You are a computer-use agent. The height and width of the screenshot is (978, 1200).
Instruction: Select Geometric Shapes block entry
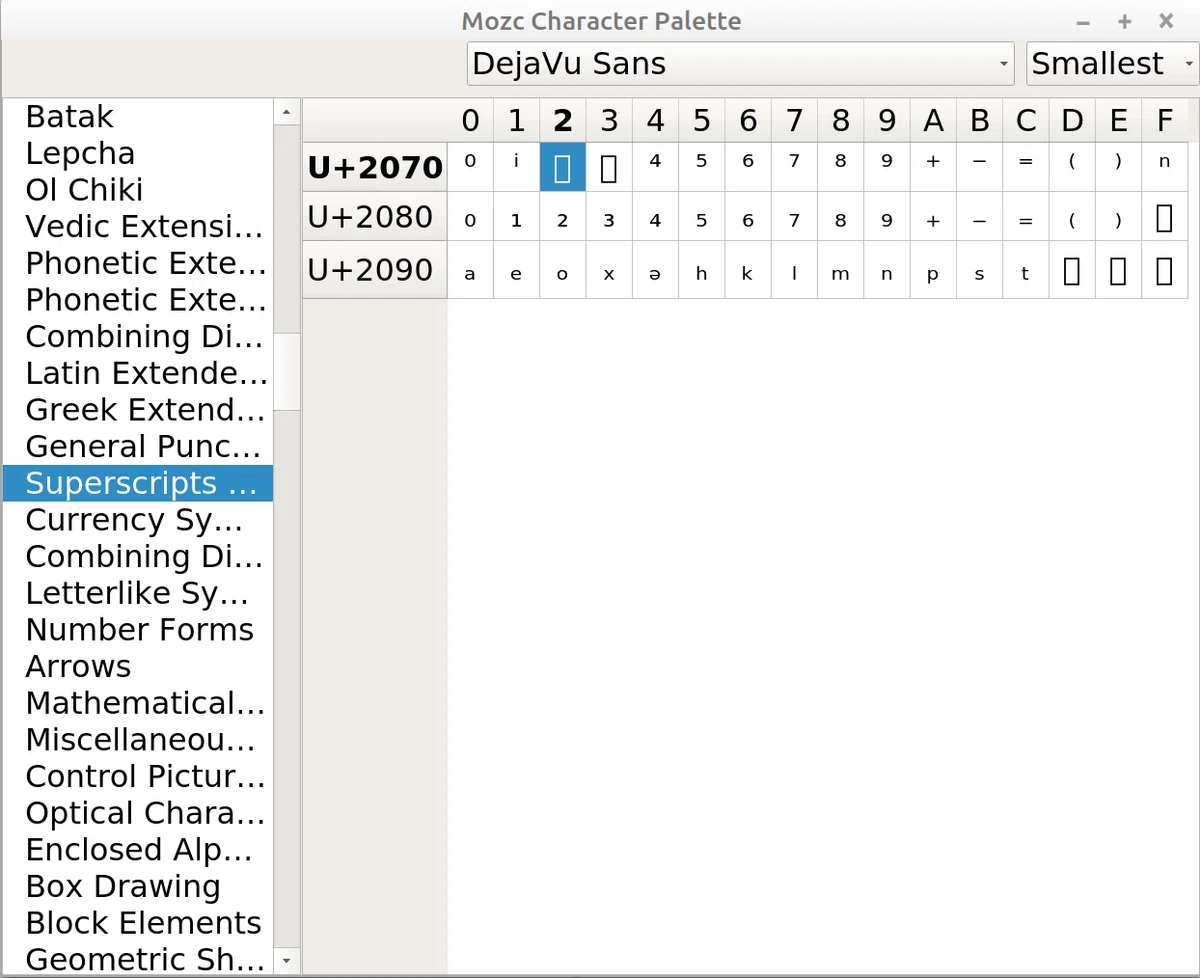138,960
